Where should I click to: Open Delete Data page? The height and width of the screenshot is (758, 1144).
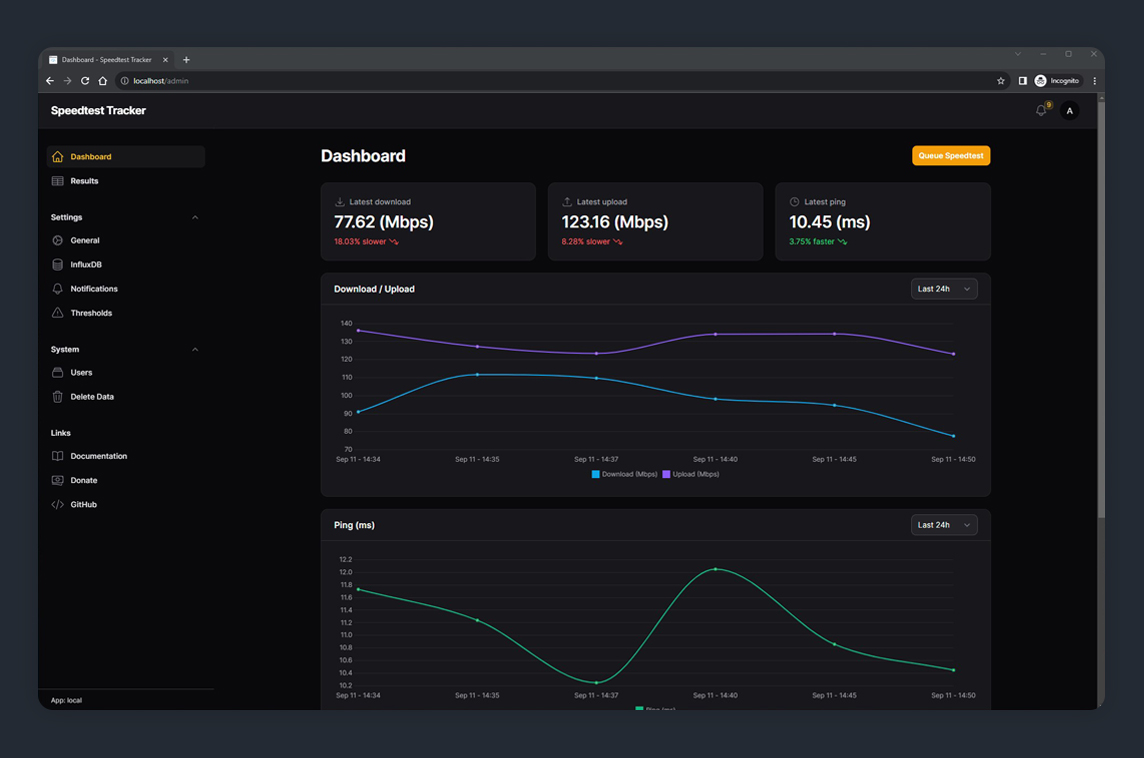(x=125, y=397)
